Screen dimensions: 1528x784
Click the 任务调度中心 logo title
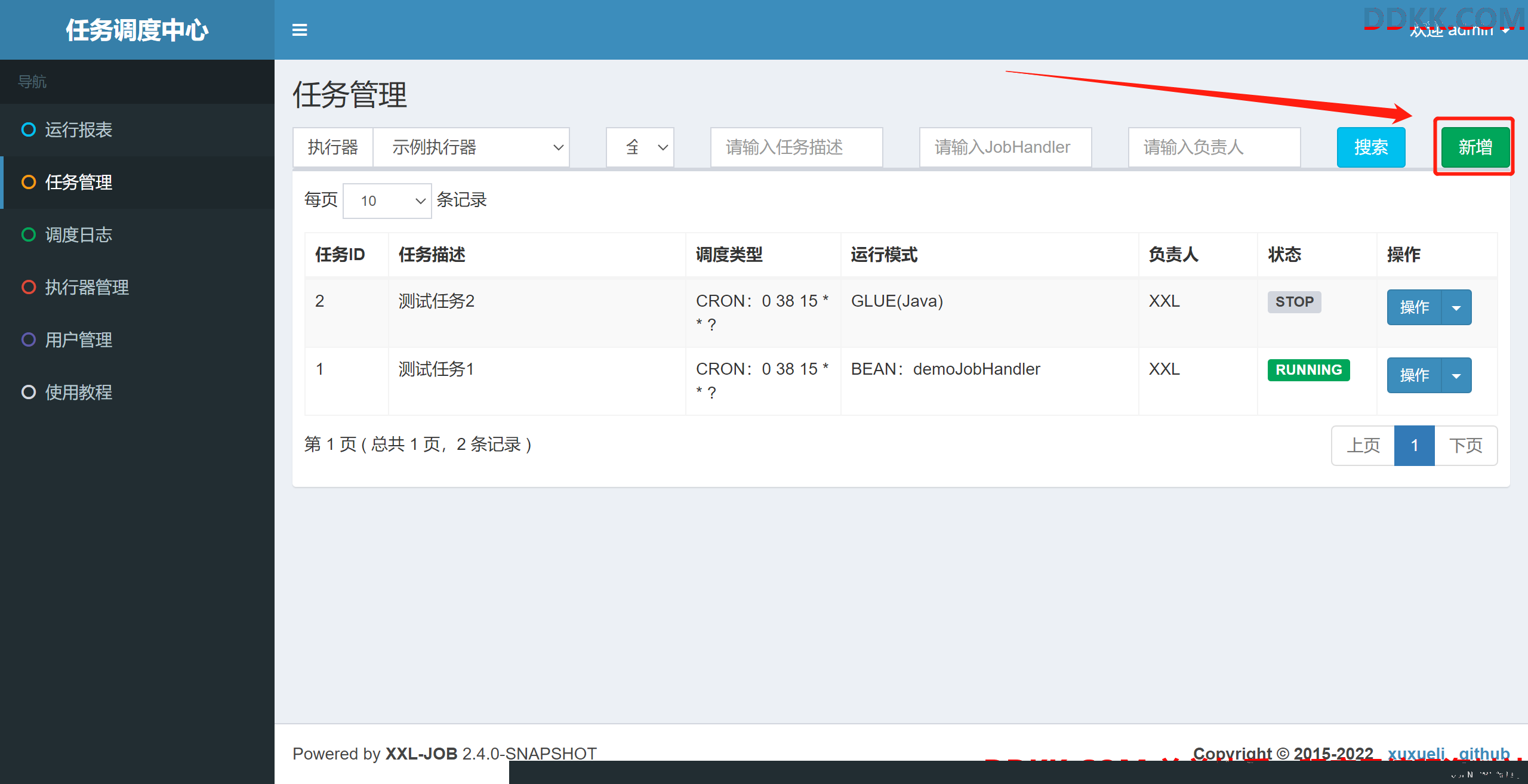137,30
